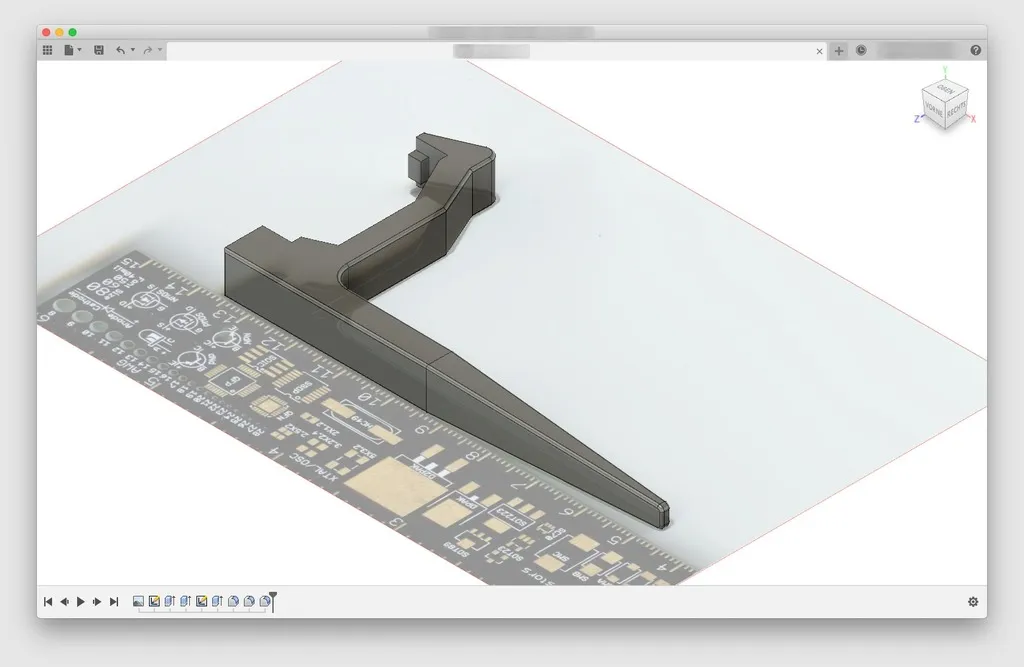This screenshot has height=667, width=1024.
Task: Select the second fillet feature in timeline
Action: pos(249,601)
